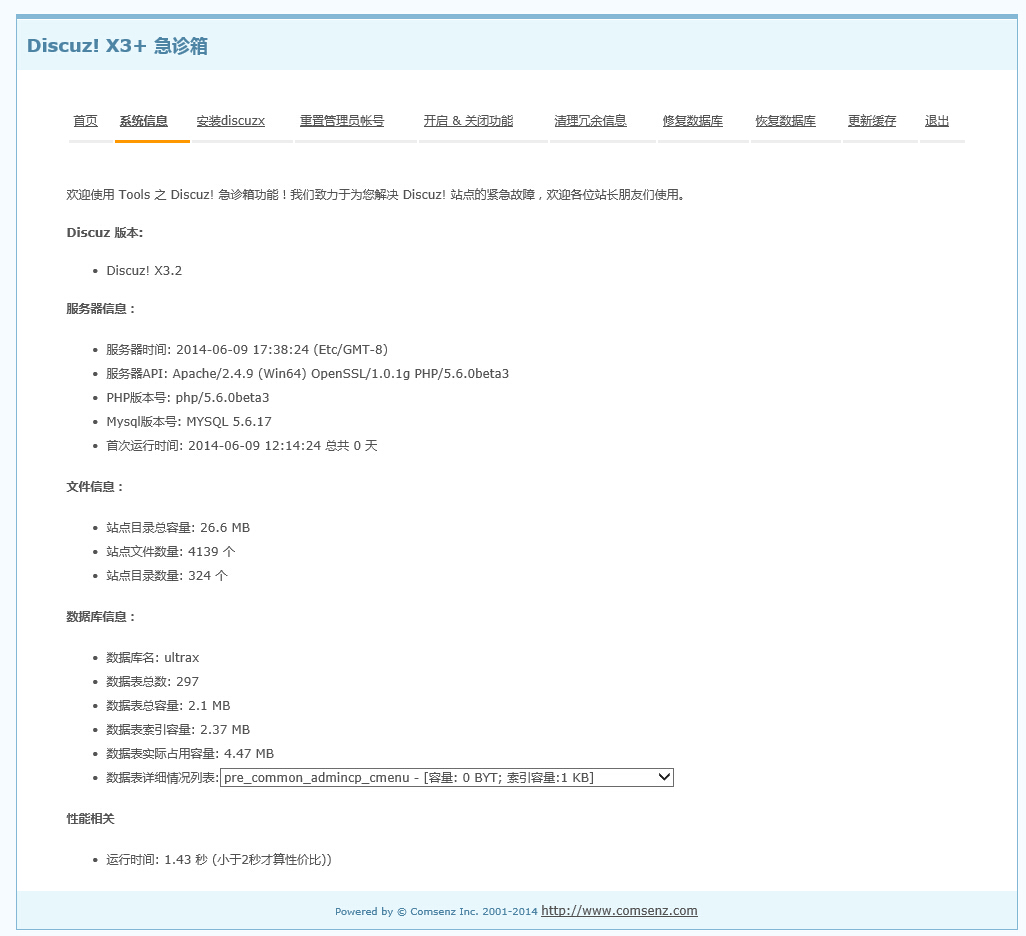Click the 文件信息 heading
This screenshot has height=936, width=1026.
94,487
